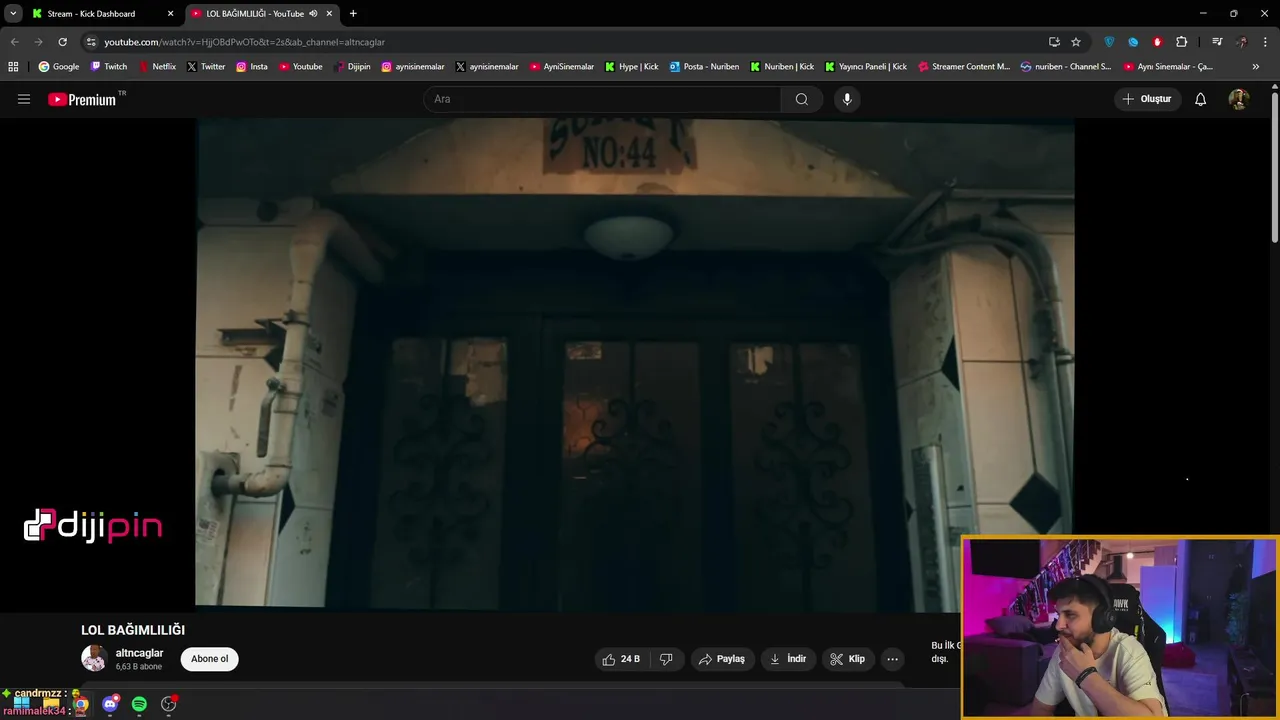Bookmark this page with star icon
Image resolution: width=1280 pixels, height=720 pixels.
(x=1076, y=42)
